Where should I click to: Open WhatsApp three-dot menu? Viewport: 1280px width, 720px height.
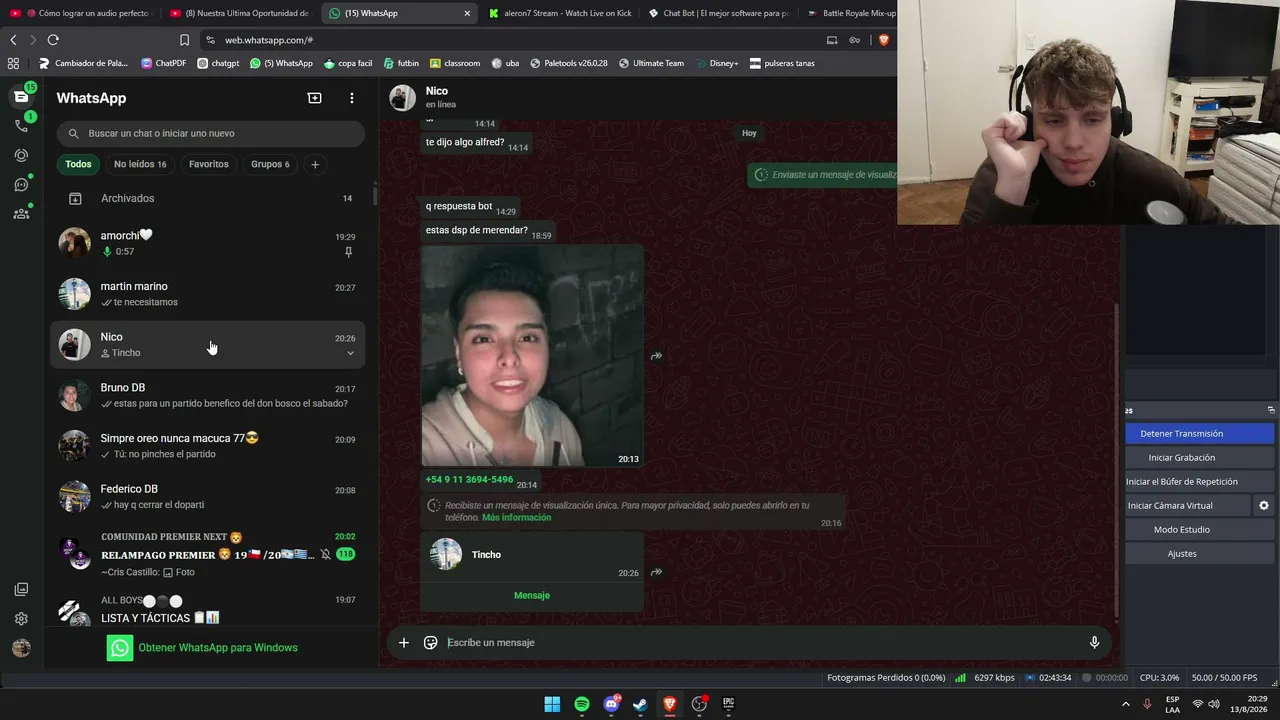pos(351,98)
